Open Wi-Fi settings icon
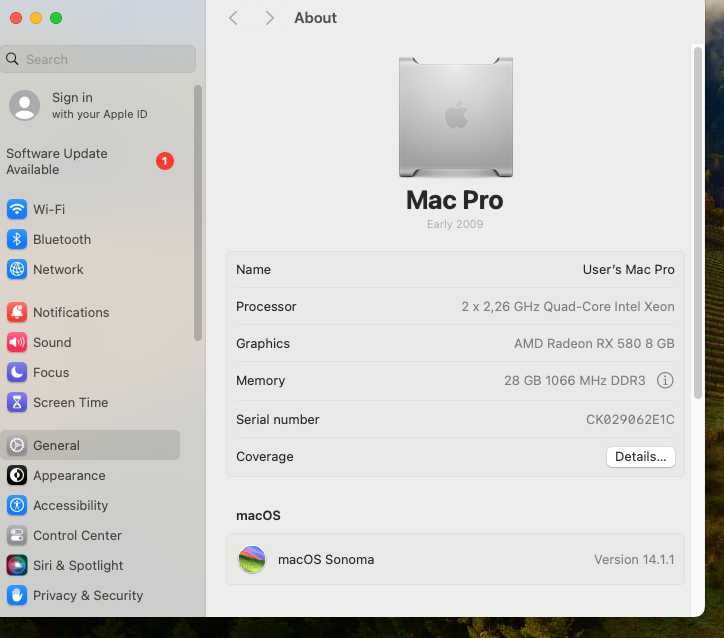The width and height of the screenshot is (724, 638). click(x=17, y=209)
